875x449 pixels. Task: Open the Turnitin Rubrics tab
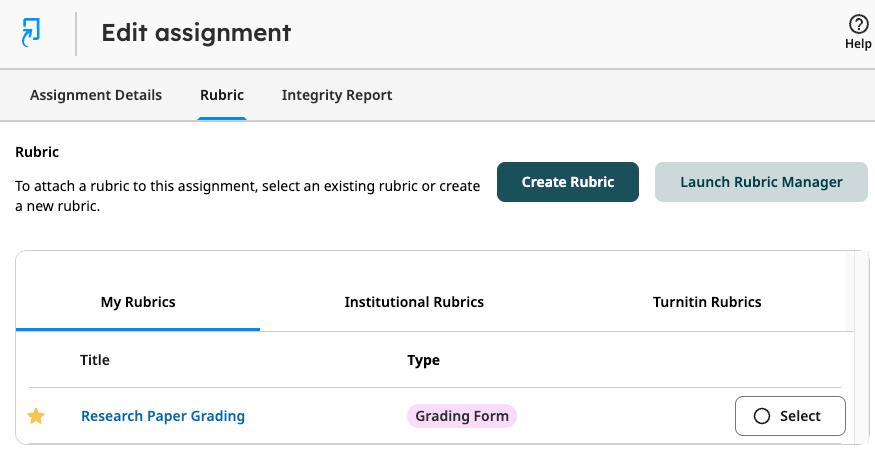(707, 302)
